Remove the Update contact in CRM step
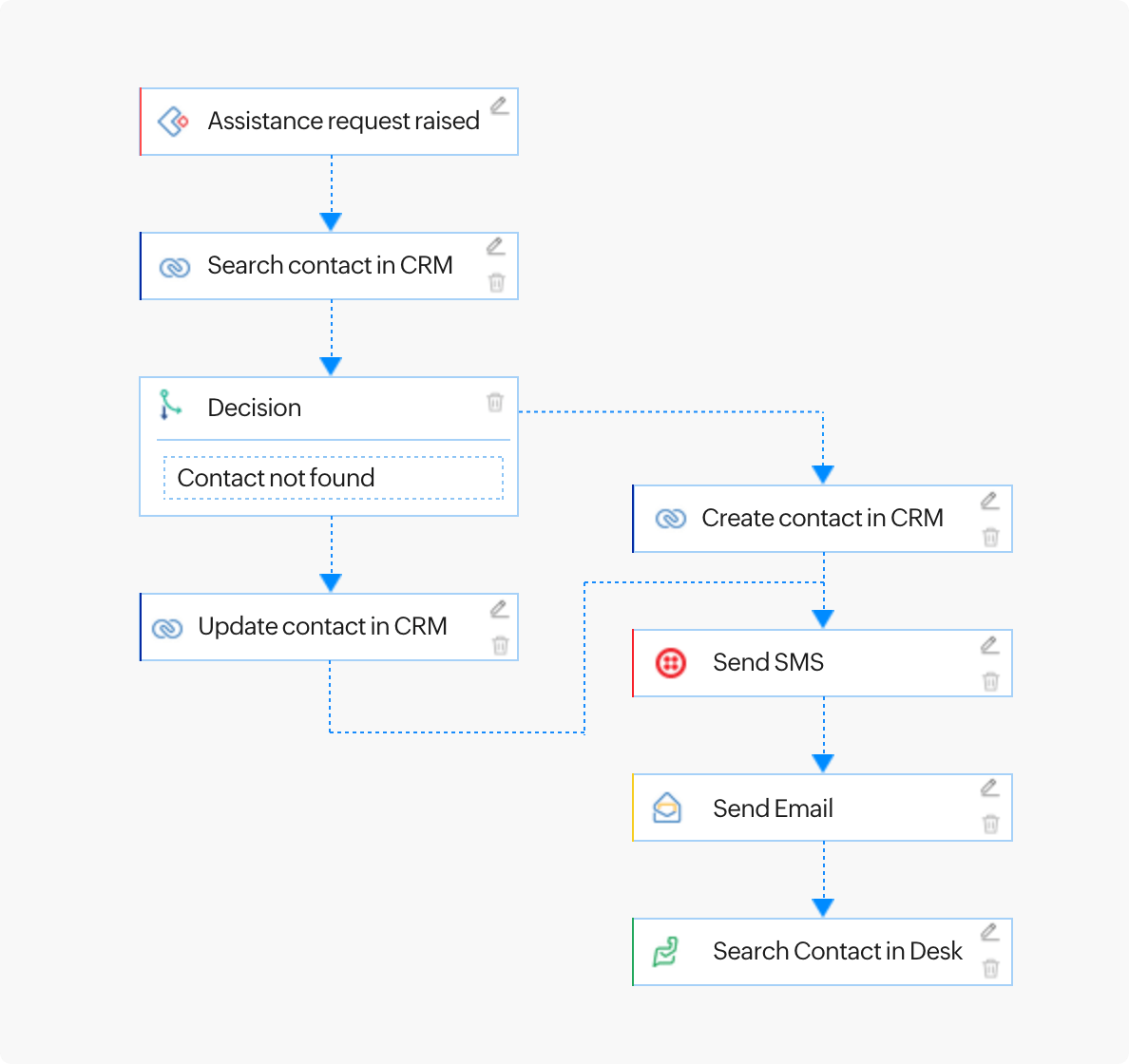 point(500,646)
